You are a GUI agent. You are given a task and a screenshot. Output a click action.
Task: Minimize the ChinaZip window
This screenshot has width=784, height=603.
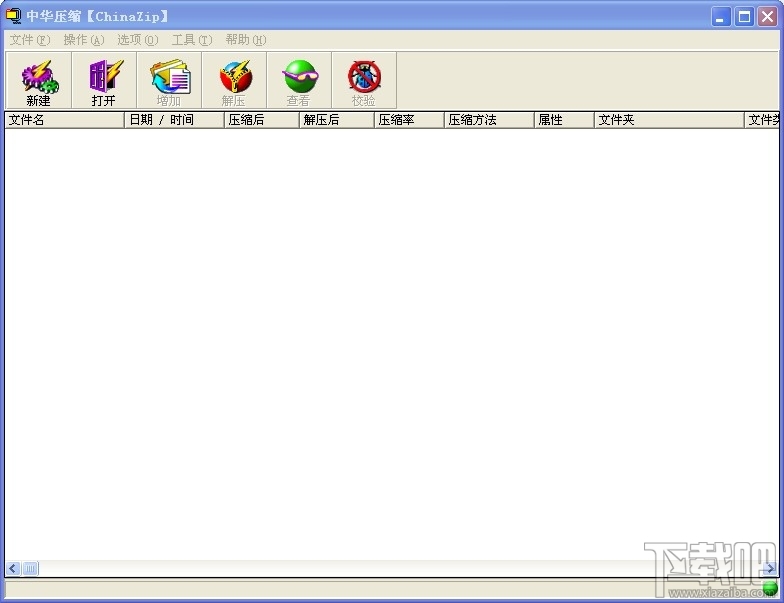click(720, 16)
